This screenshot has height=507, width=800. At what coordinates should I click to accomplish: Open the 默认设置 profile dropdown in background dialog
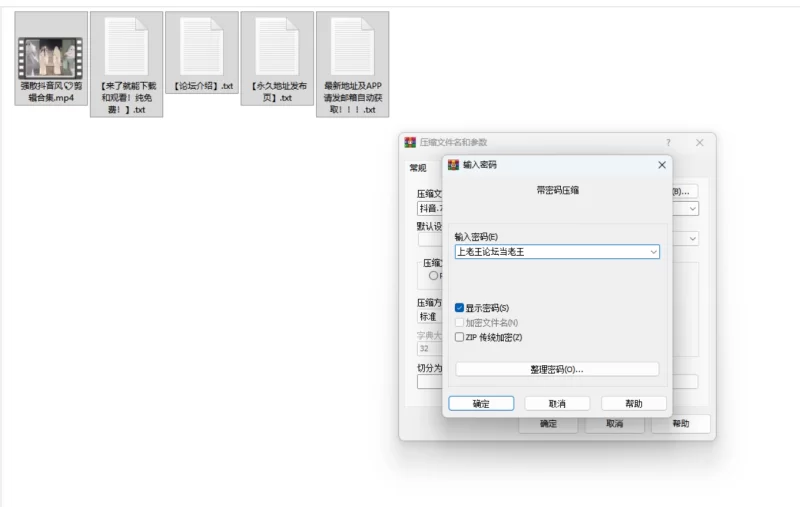[x=692, y=239]
